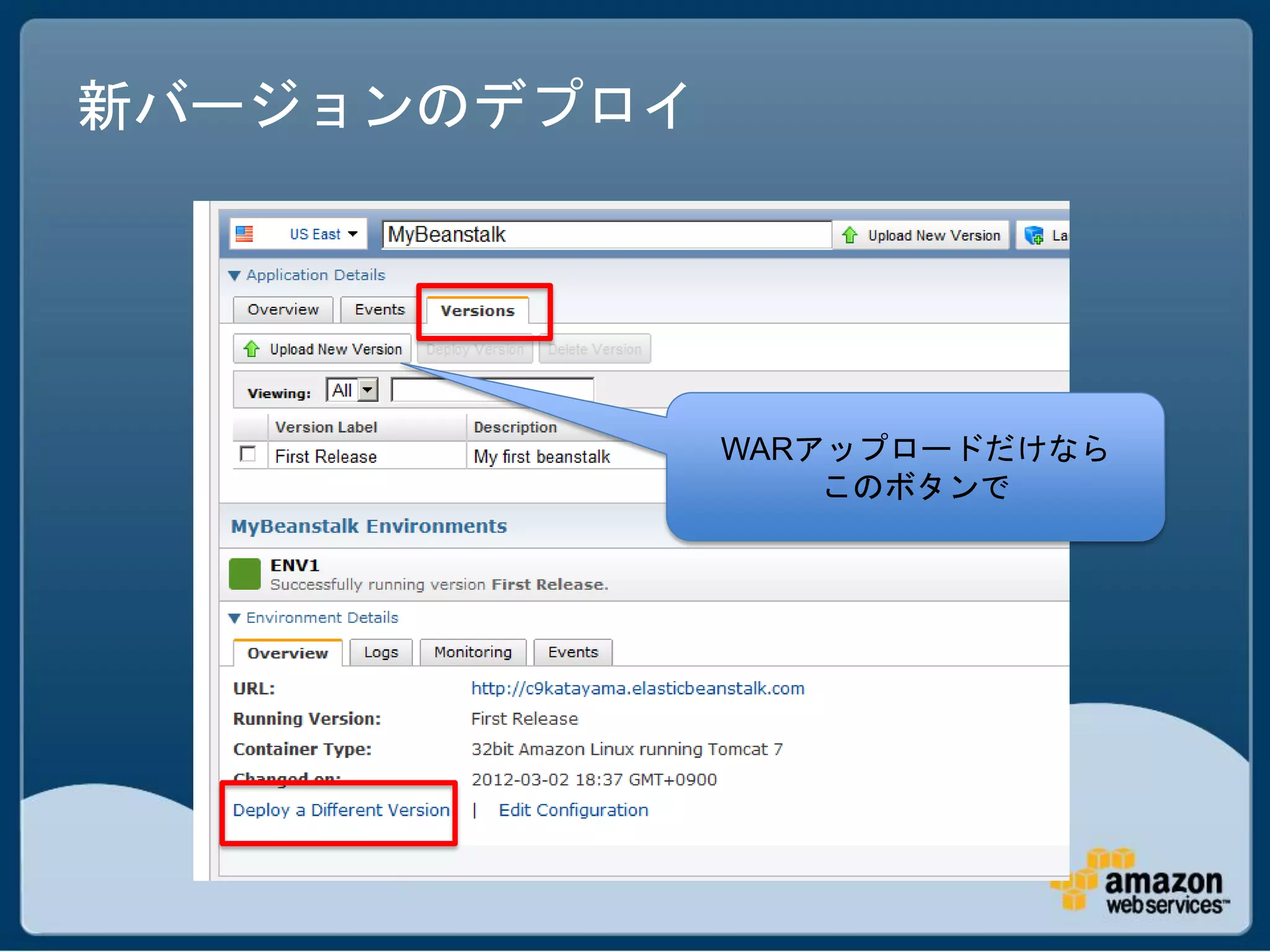Viewport: 1270px width, 952px height.
Task: Click the US flag region icon
Action: tap(244, 234)
